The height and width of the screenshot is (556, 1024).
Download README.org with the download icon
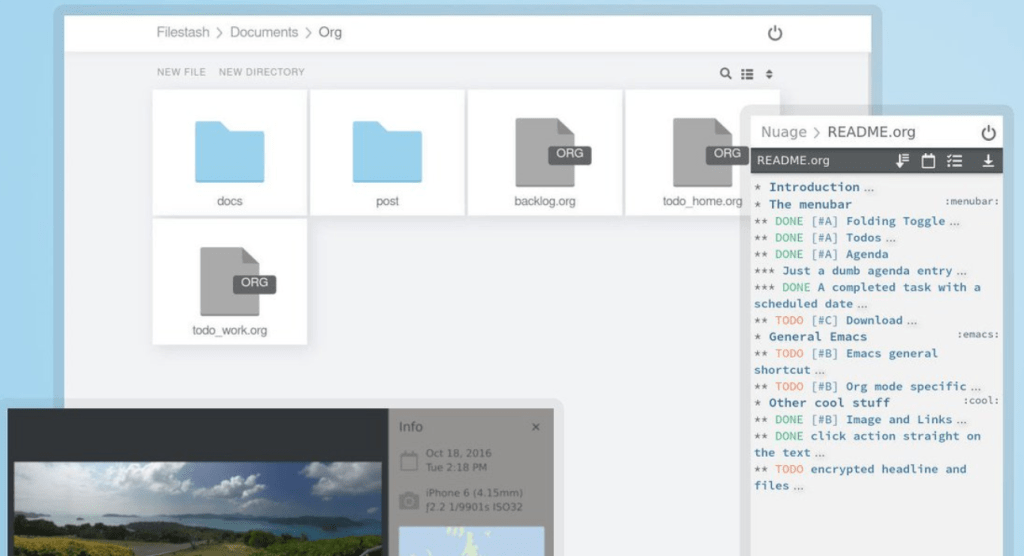point(988,160)
